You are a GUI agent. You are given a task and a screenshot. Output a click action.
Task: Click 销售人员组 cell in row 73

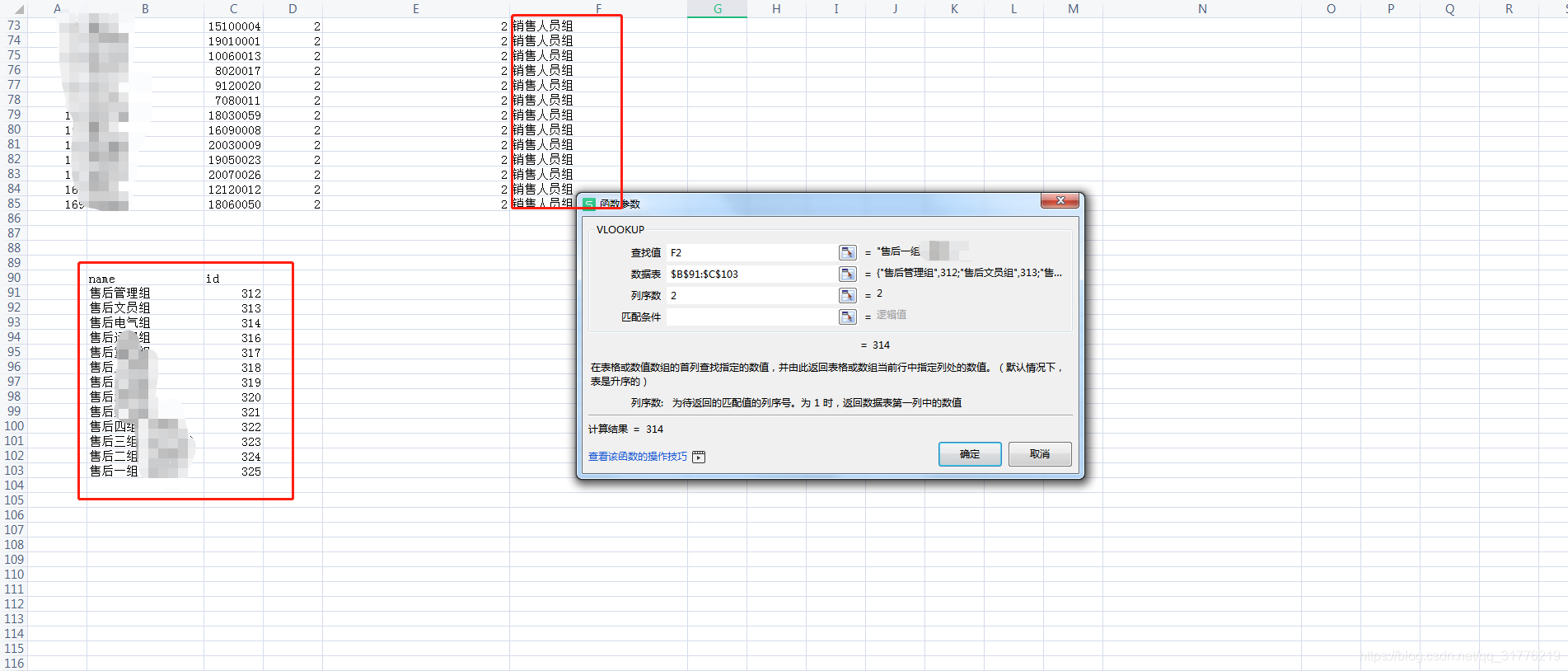[598, 26]
